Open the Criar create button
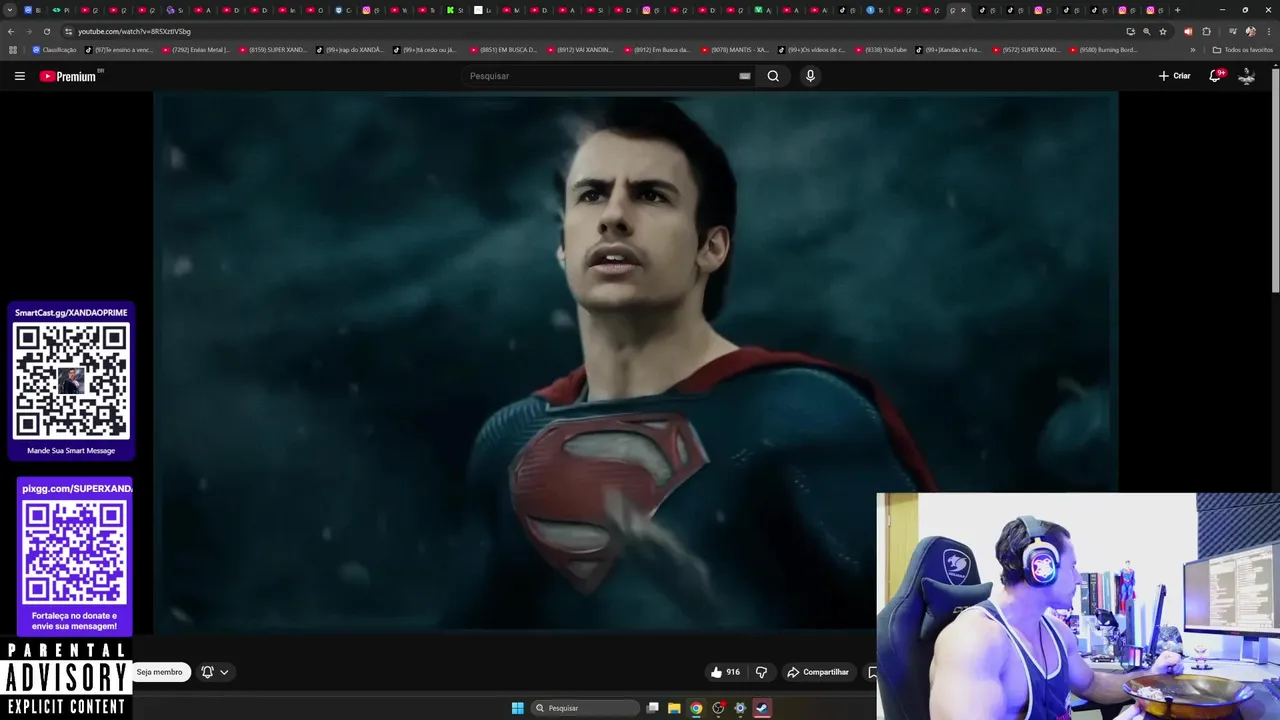The image size is (1280, 720). click(x=1174, y=76)
